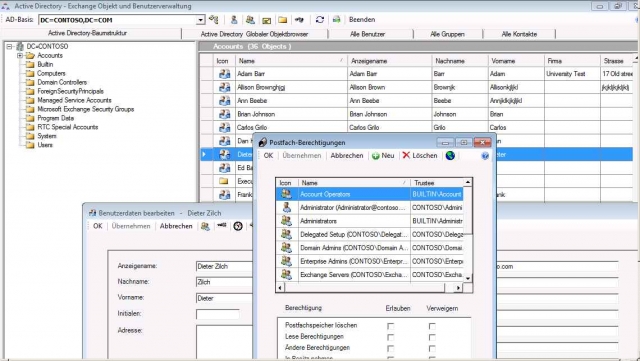Viewport: 640px width, 361px height.
Task: Click the folder icon of the Execu row
Action: [x=224, y=181]
